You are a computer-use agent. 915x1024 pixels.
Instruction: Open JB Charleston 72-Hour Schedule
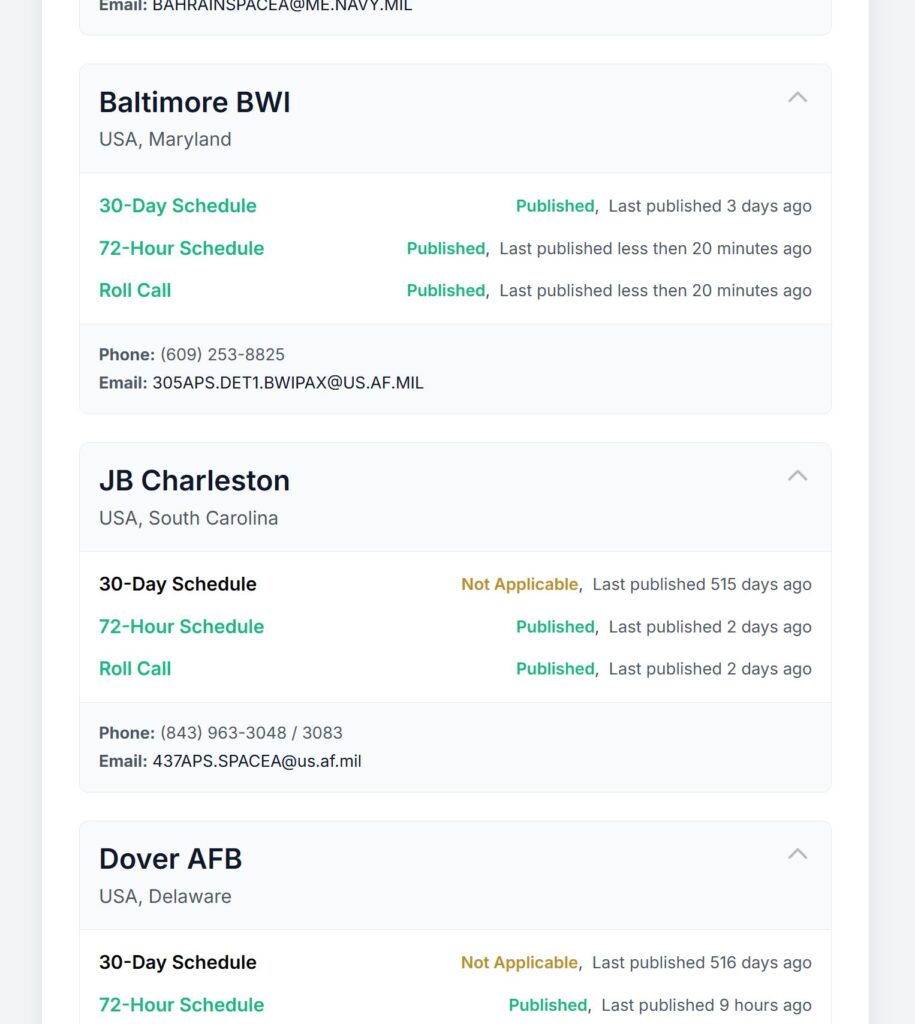(181, 627)
